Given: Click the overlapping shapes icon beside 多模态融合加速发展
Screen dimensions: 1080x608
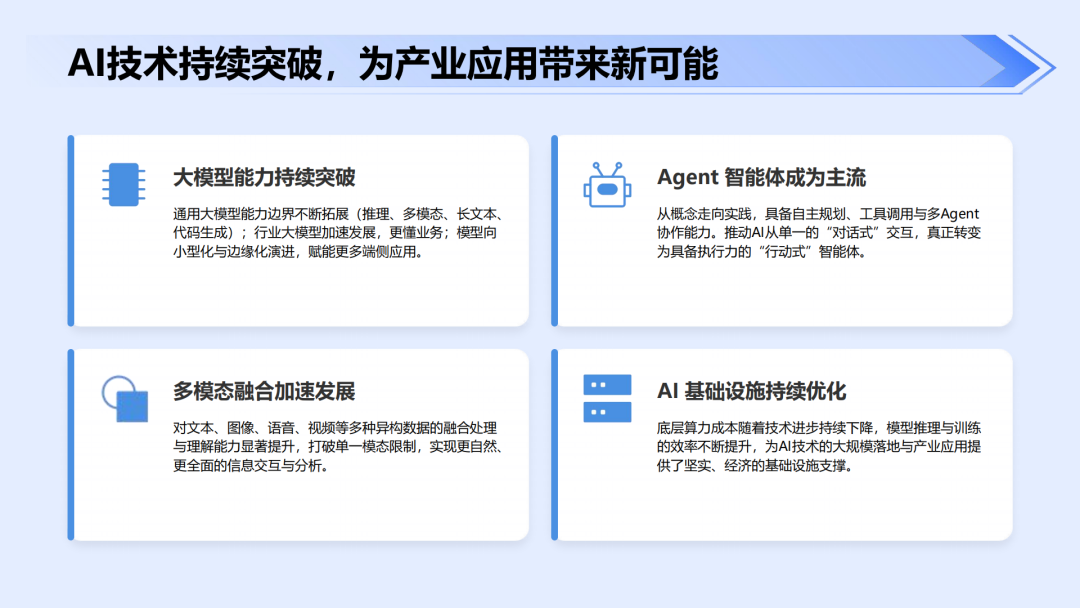Looking at the screenshot, I should pos(125,399).
